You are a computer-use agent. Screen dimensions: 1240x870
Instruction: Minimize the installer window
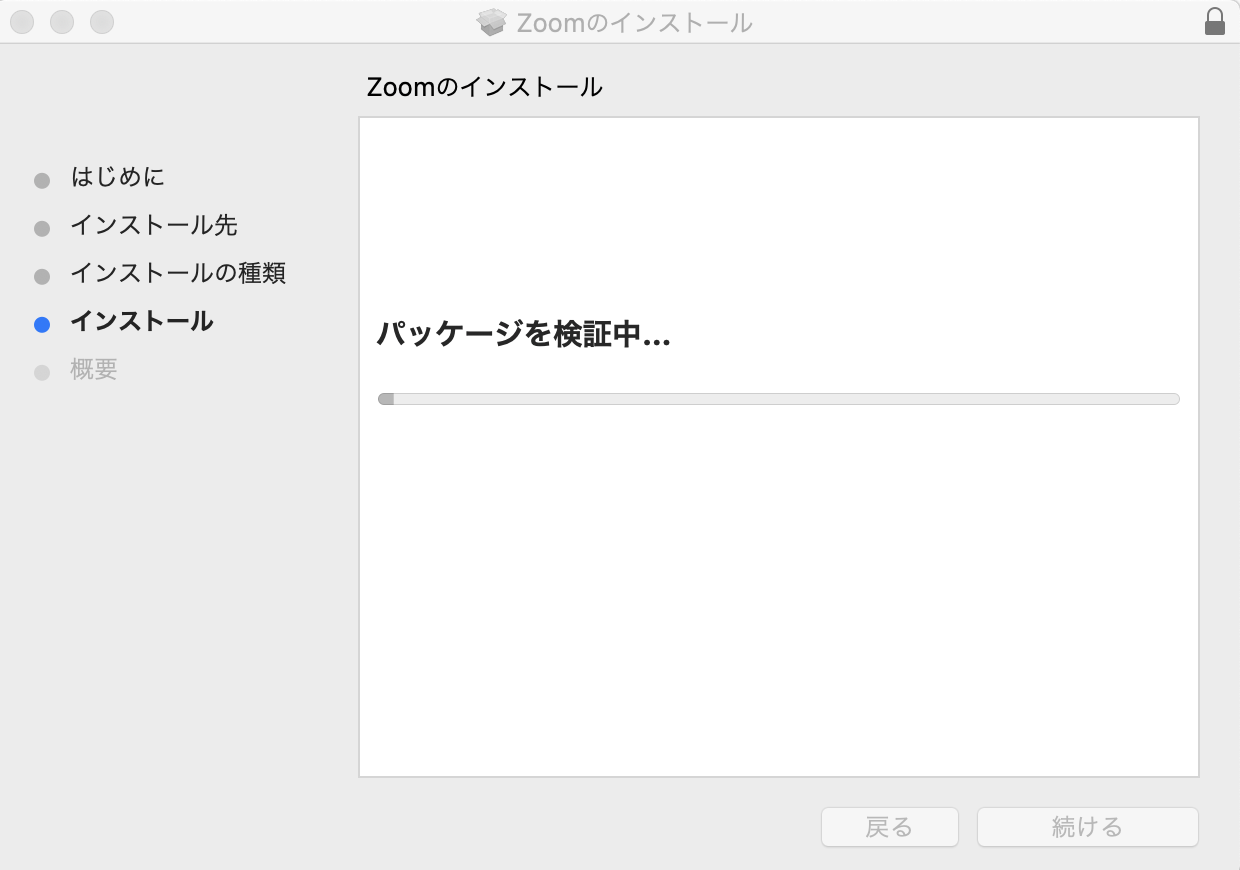point(62,21)
